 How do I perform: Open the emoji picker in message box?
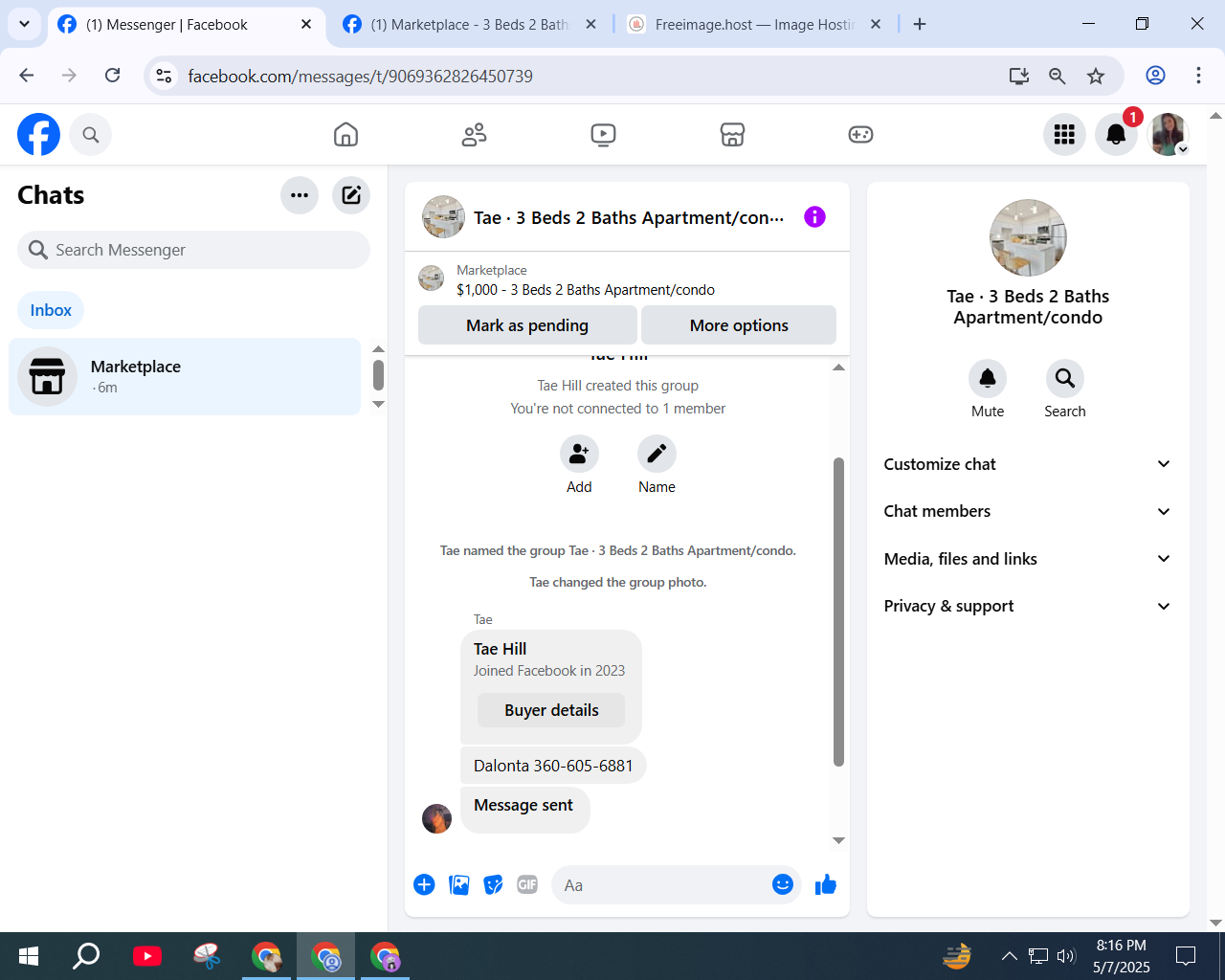pos(783,884)
